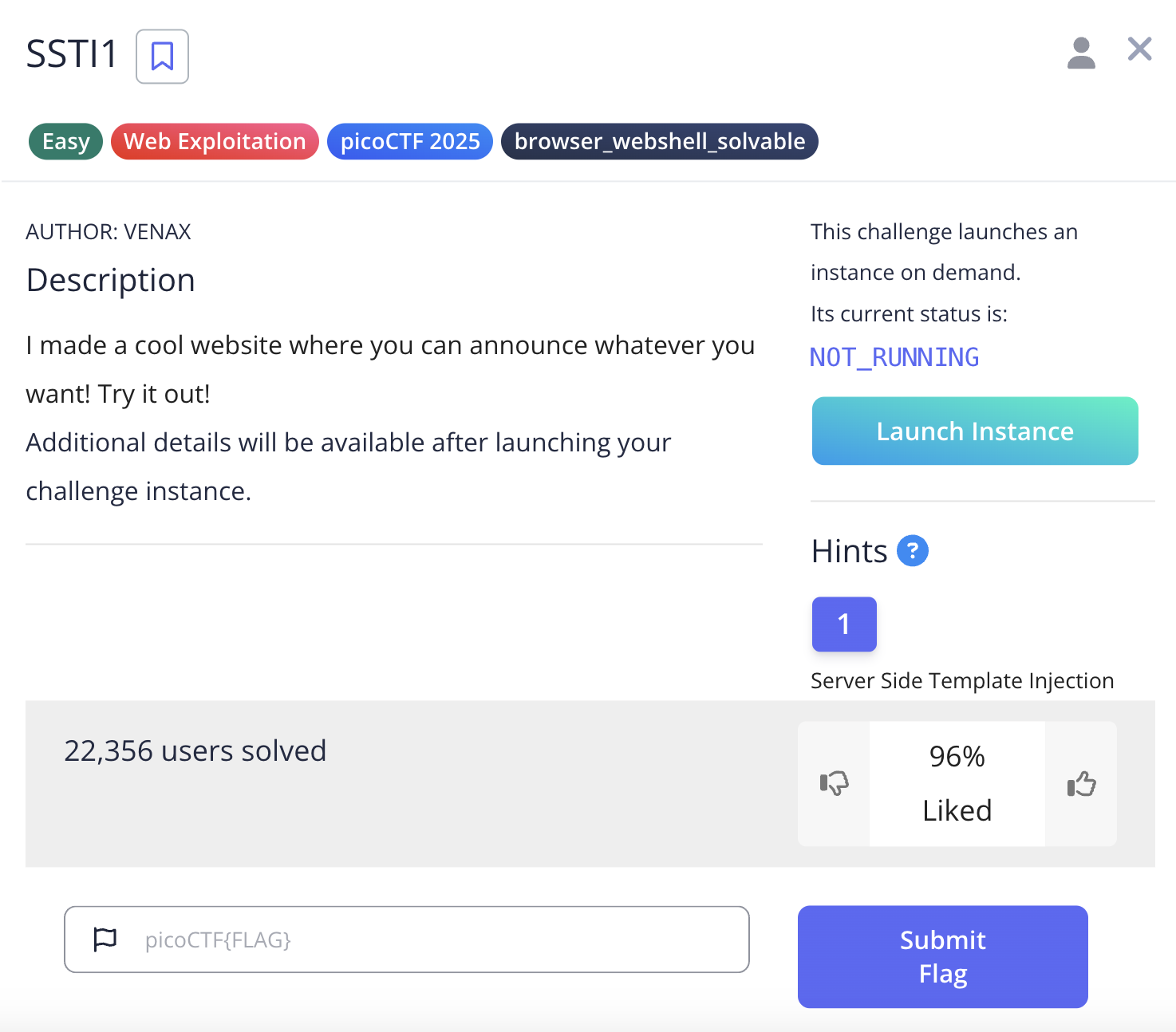Click the 96% Liked rating box
Viewport: 1176px width, 1032px height.
coord(957,783)
